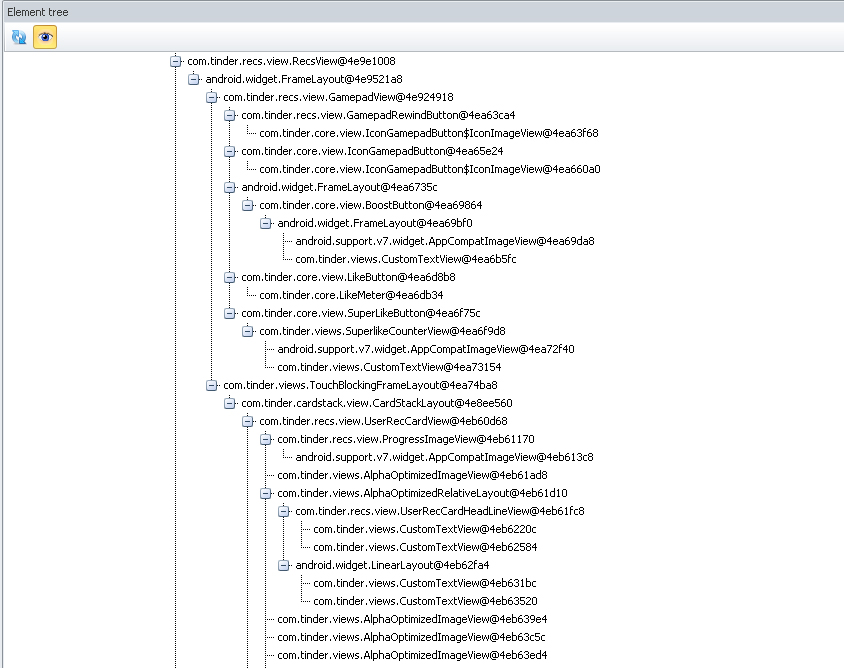Collapse the LinearLayout@4eb62fa4 node

pos(284,565)
